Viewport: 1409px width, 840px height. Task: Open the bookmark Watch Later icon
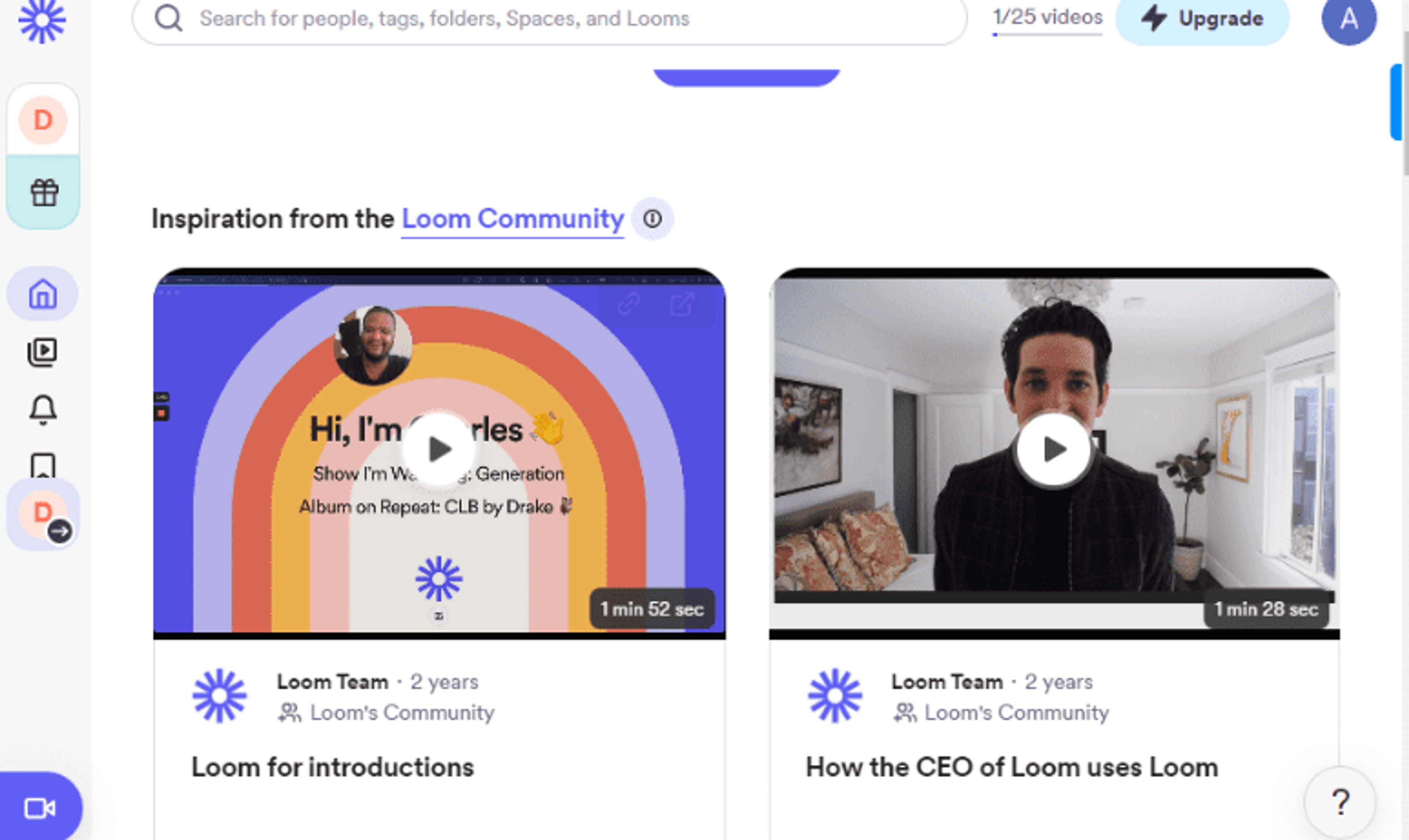(43, 465)
